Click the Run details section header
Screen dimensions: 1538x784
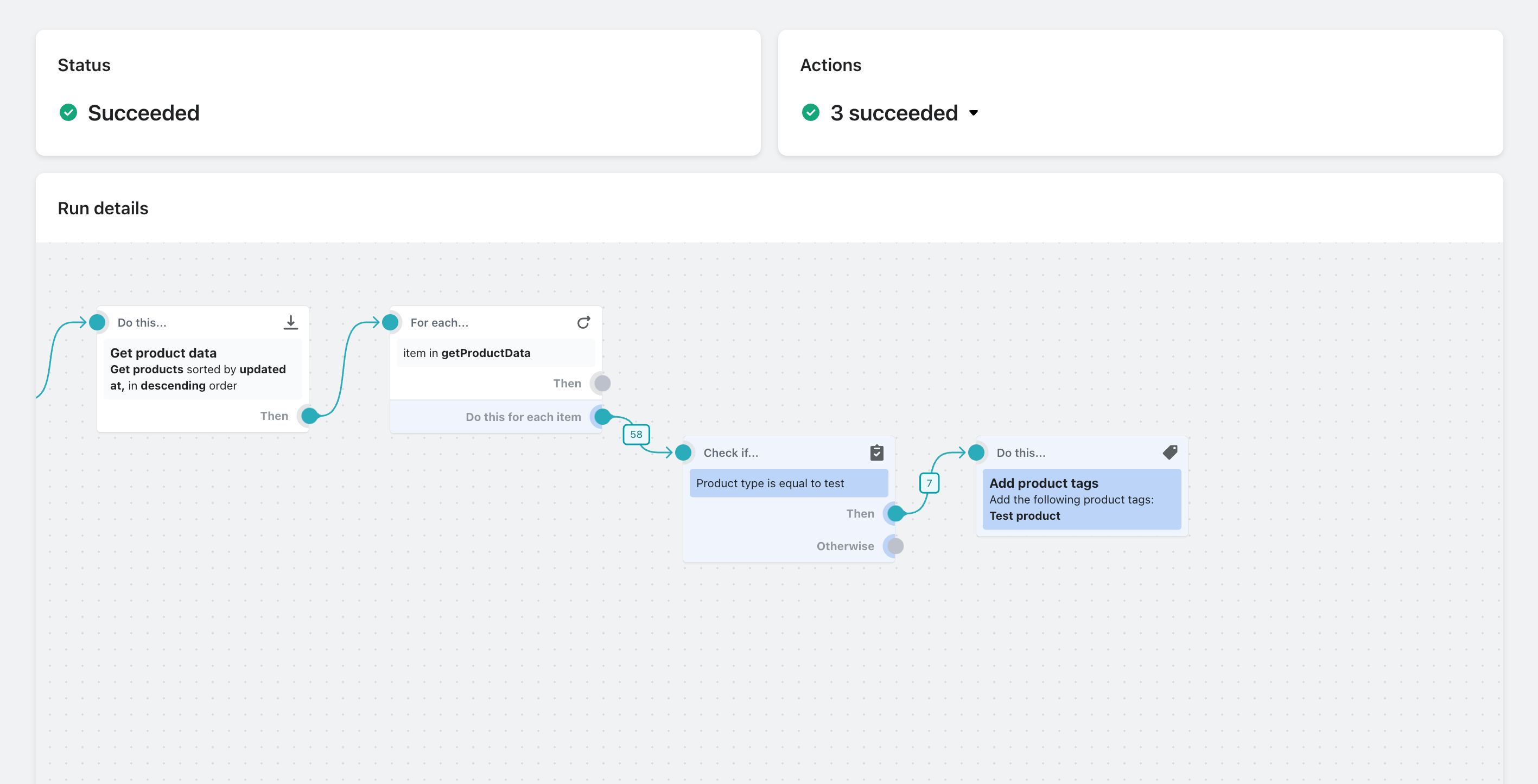102,207
